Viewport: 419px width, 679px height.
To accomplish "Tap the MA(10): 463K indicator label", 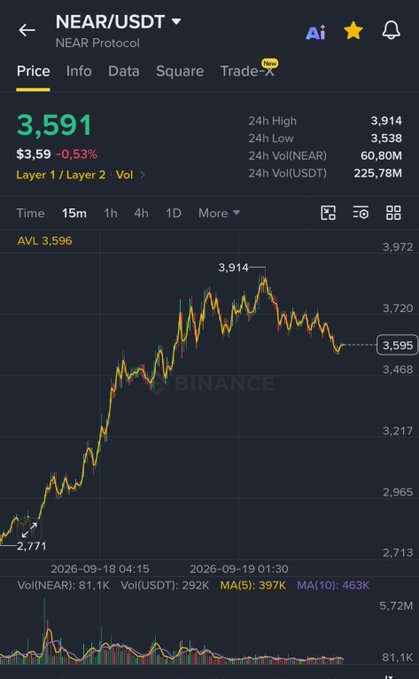I will [x=333, y=585].
